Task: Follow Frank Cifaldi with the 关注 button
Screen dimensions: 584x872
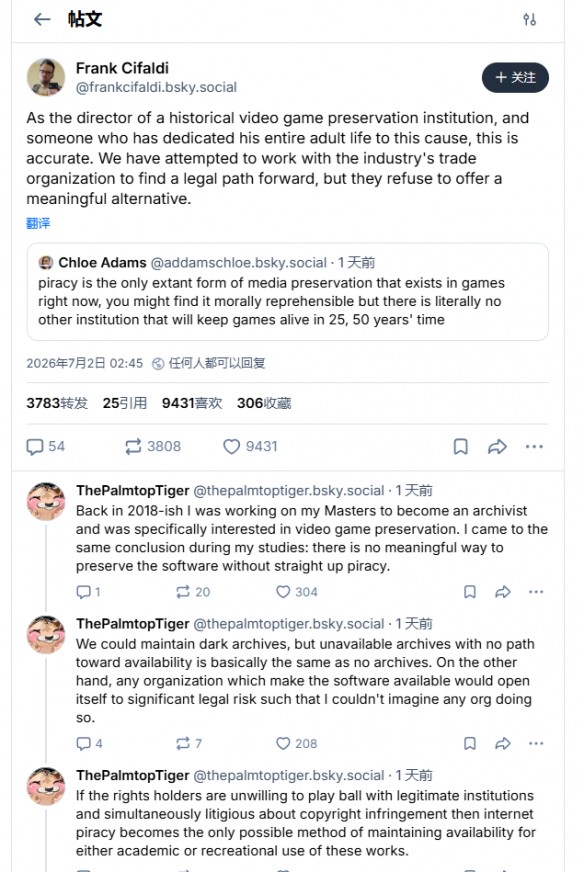Action: (515, 77)
